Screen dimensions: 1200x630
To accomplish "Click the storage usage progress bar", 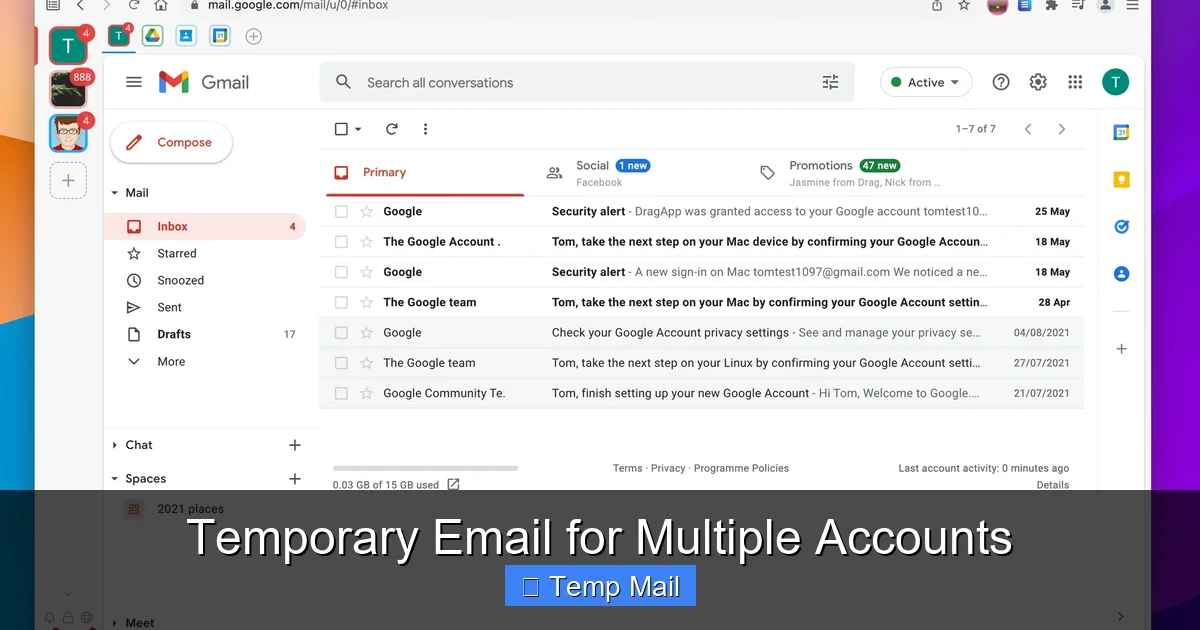I will pyautogui.click(x=425, y=468).
